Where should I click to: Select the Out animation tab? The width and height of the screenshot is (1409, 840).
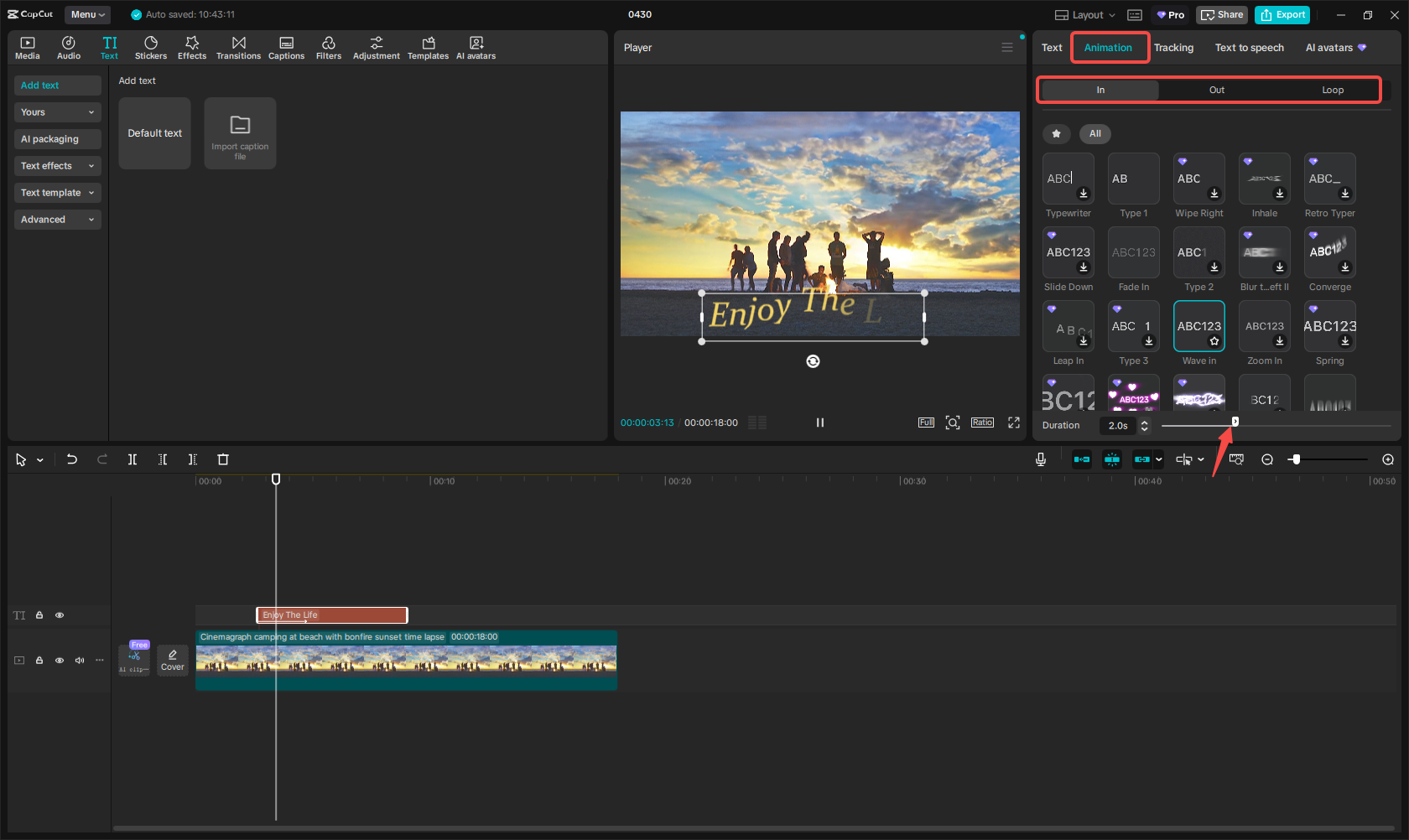click(1216, 91)
